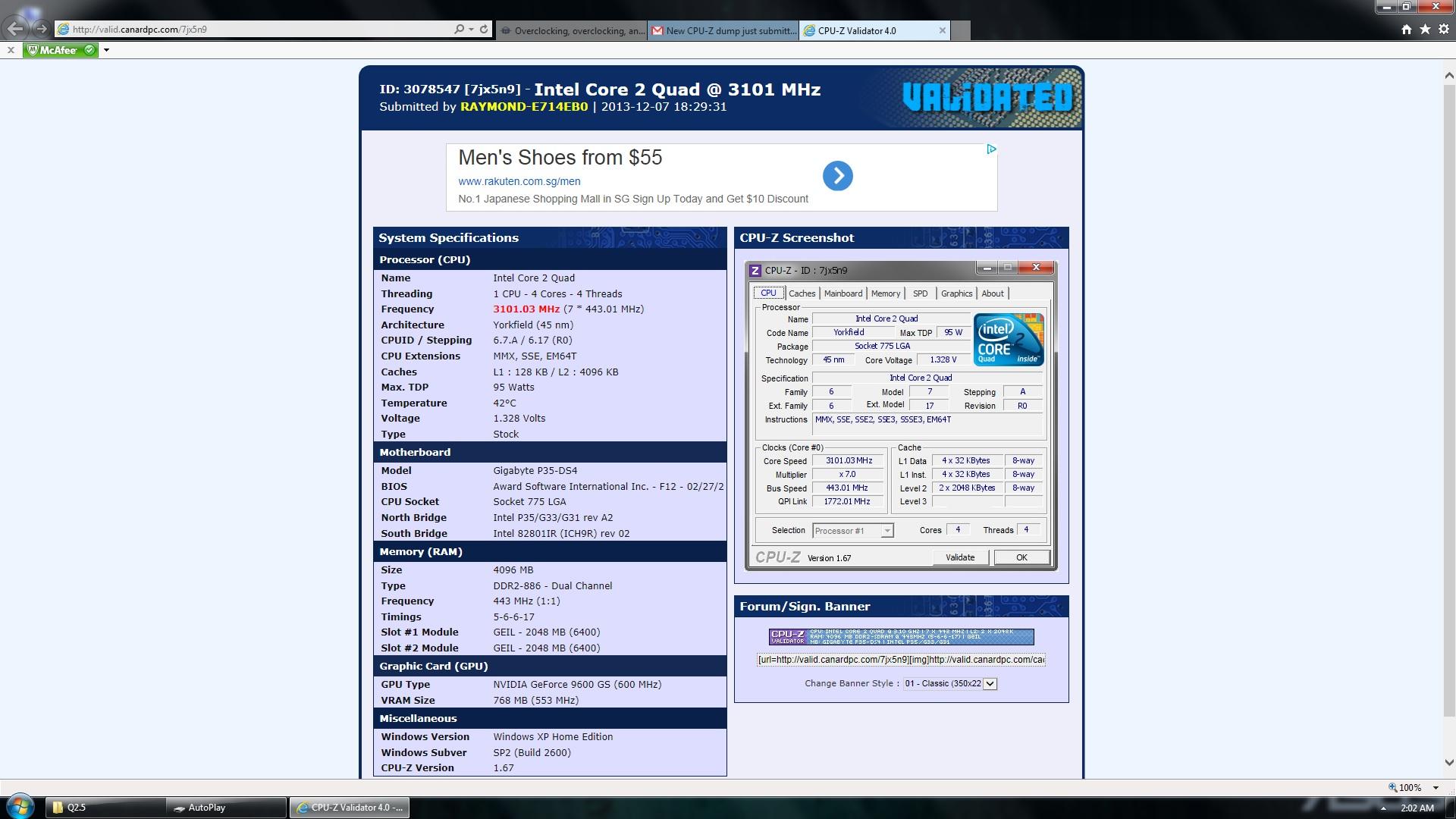
Task: Go forward with the browser Forward arrow
Action: (42, 30)
